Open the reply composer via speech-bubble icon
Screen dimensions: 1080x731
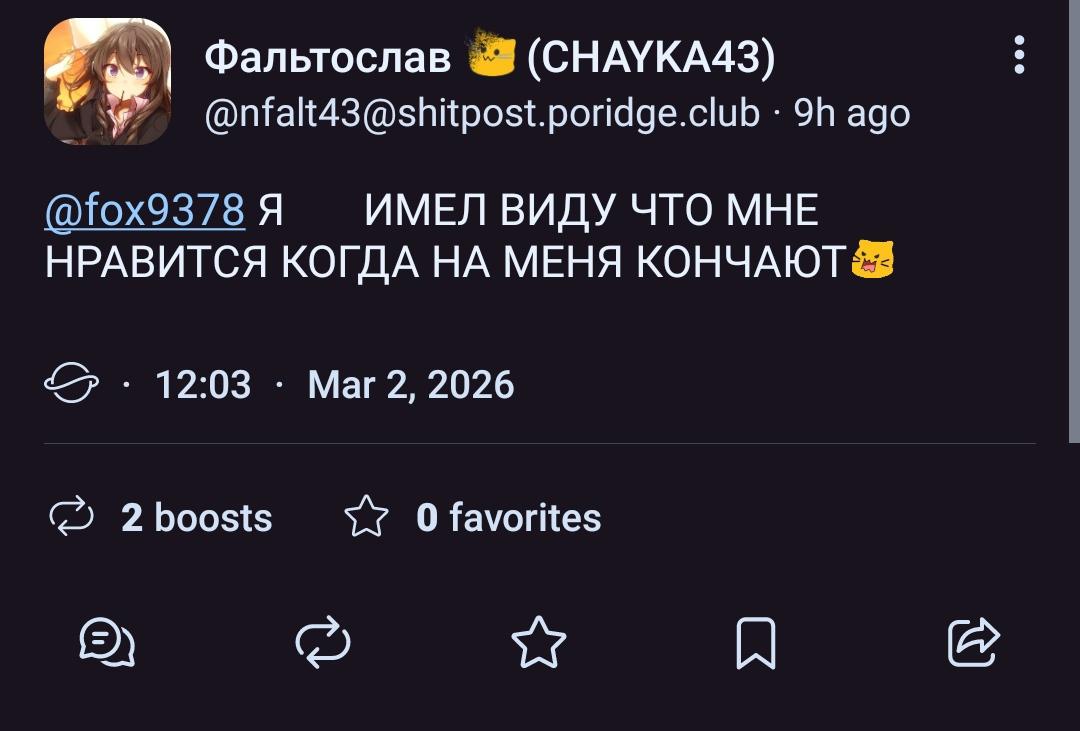pyautogui.click(x=107, y=643)
